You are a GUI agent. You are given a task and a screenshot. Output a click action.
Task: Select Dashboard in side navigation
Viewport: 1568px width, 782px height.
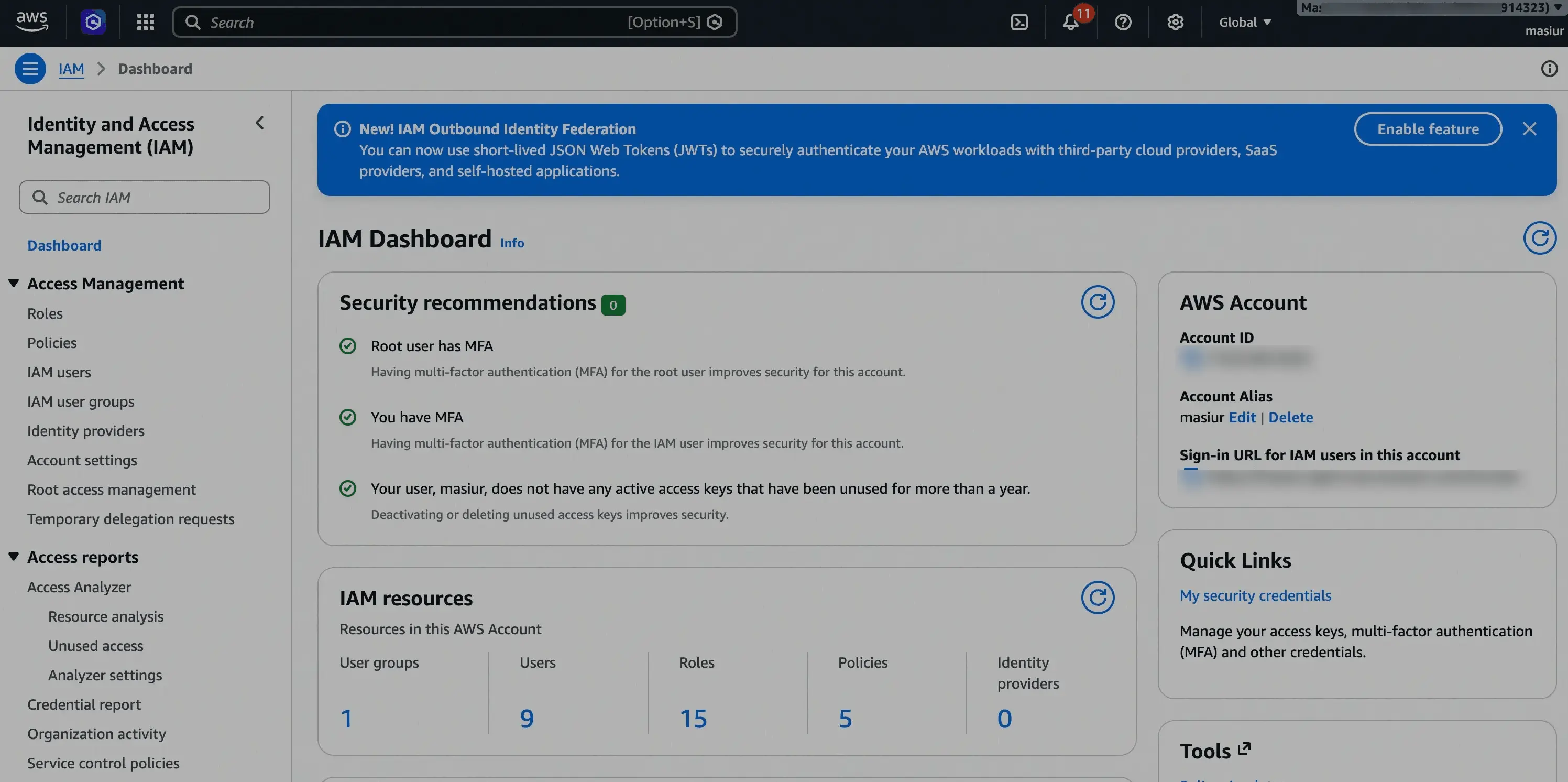[x=64, y=245]
